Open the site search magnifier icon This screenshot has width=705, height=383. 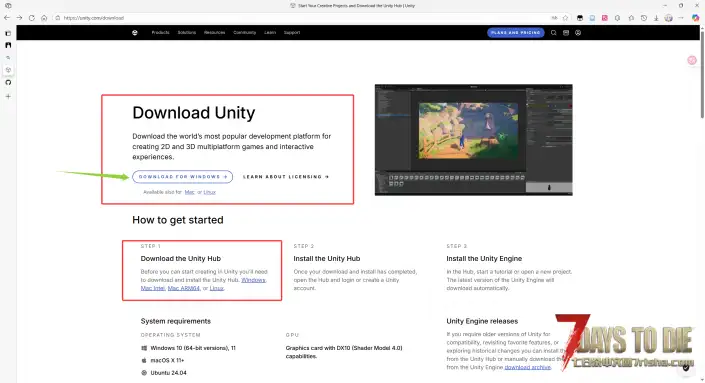coord(553,33)
